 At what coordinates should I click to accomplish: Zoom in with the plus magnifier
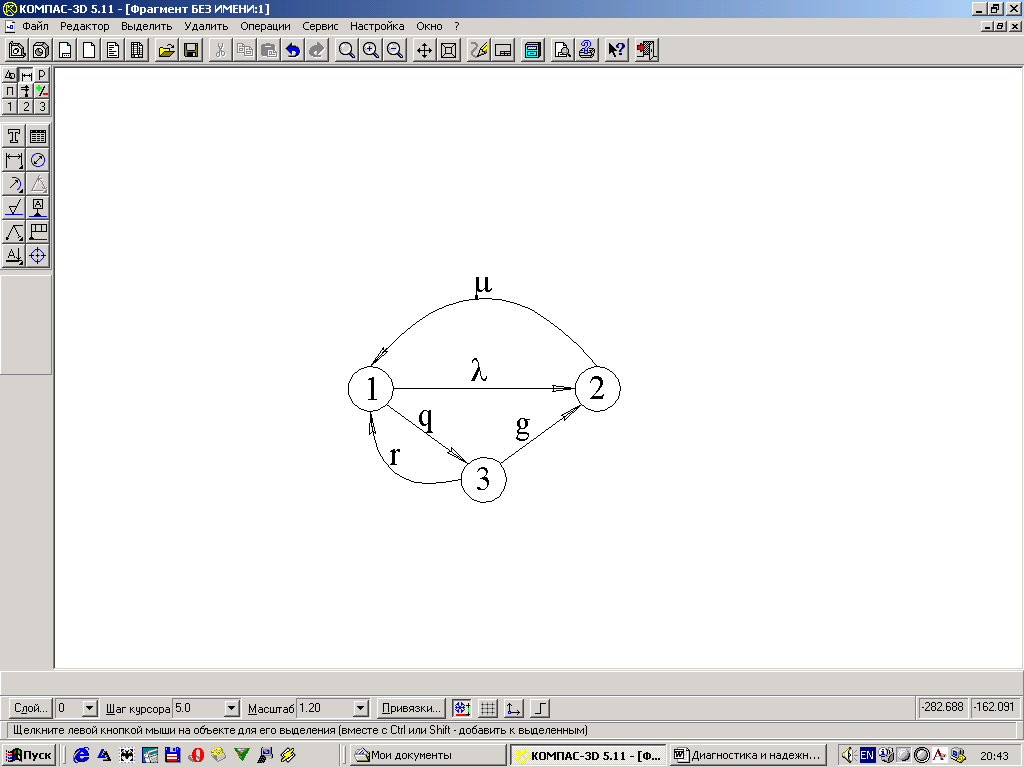point(371,50)
